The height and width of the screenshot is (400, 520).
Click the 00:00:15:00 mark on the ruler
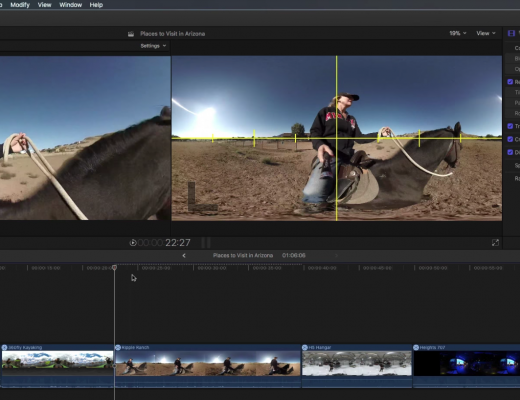click(46, 268)
